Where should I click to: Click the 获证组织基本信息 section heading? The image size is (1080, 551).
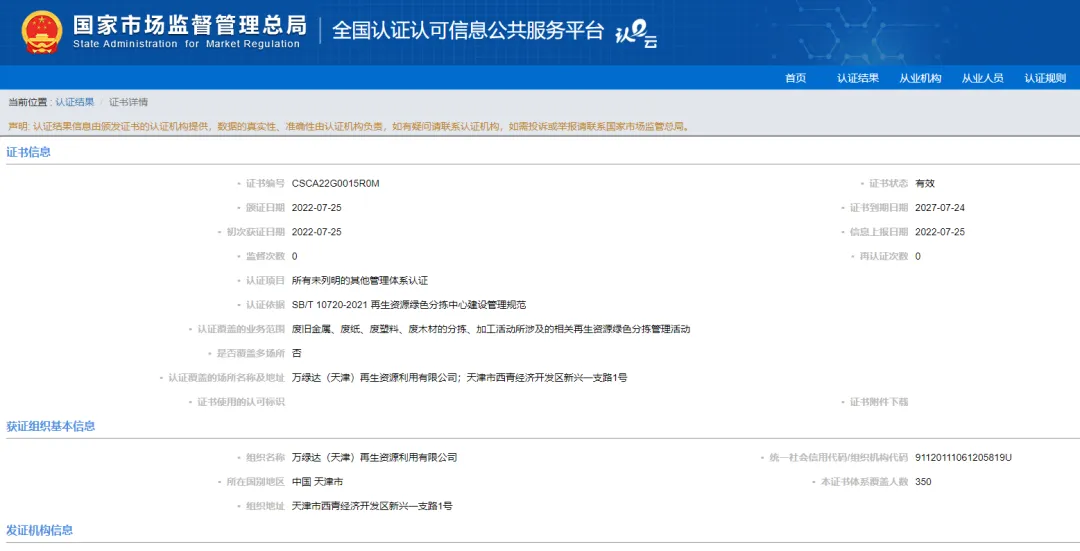(x=50, y=426)
